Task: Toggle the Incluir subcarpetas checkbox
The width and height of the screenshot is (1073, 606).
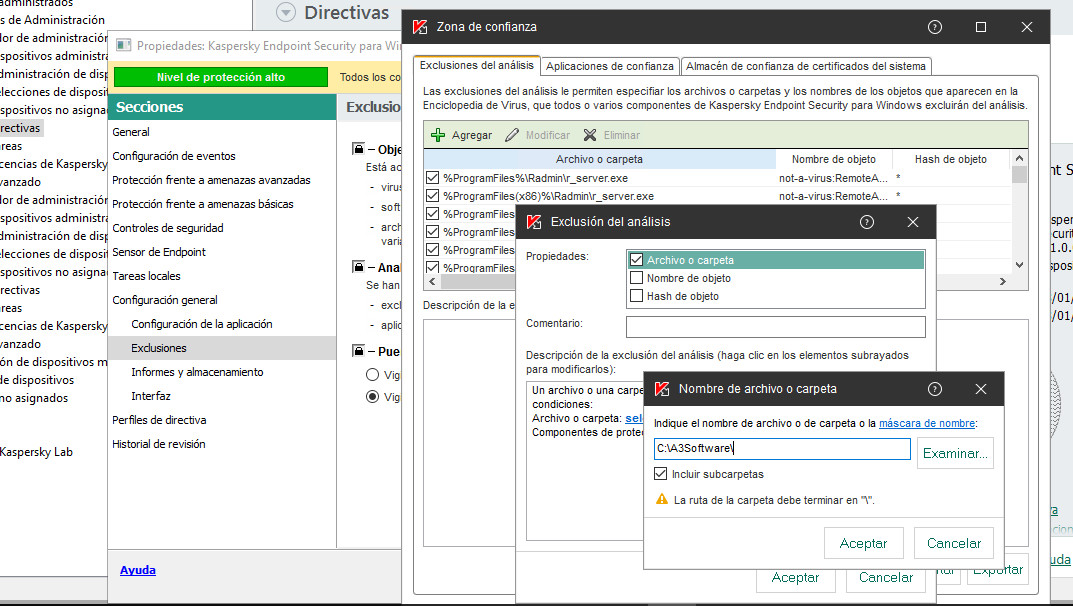Action: [x=661, y=474]
